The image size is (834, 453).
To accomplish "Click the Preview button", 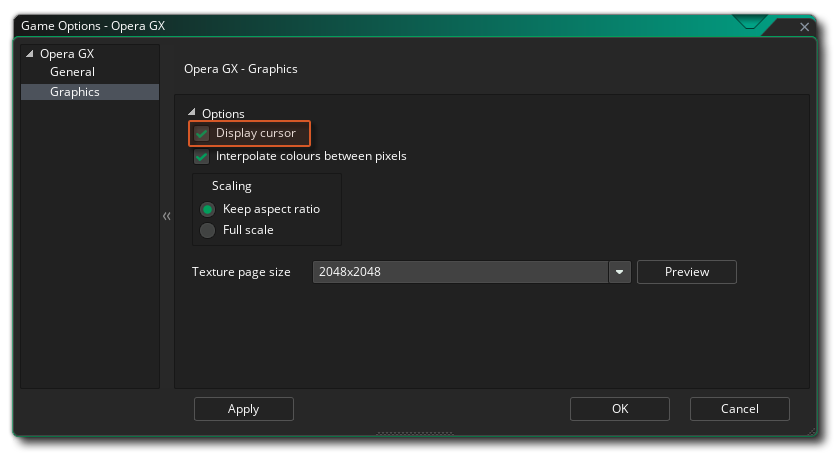I will coord(687,272).
